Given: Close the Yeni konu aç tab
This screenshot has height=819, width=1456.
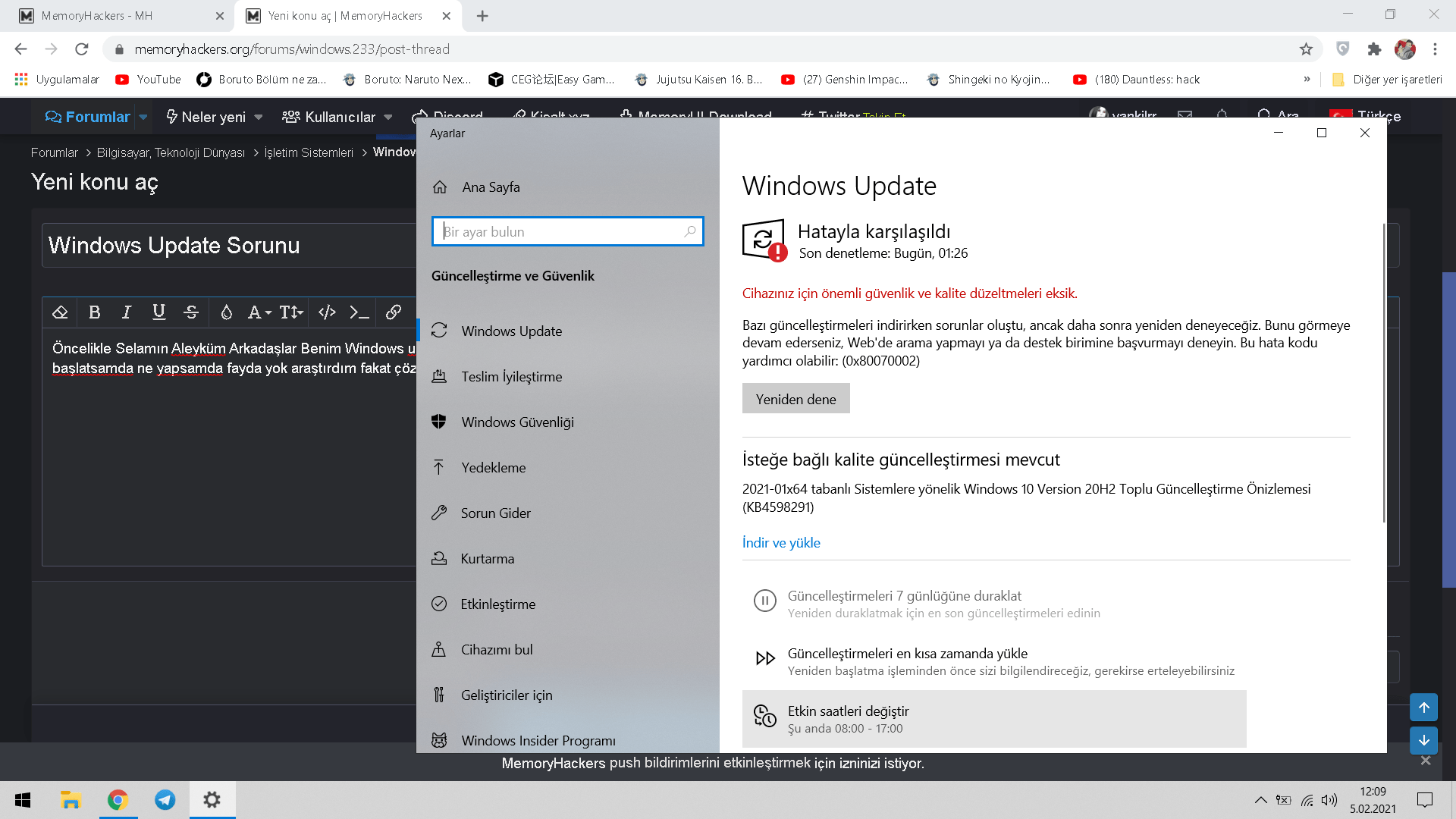Looking at the screenshot, I should click(446, 16).
